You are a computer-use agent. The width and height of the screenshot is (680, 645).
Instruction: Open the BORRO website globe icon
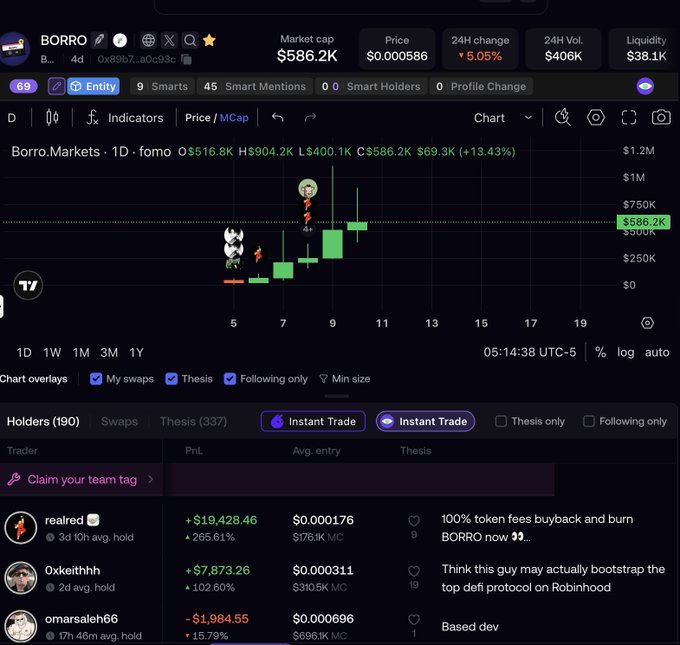coord(148,40)
